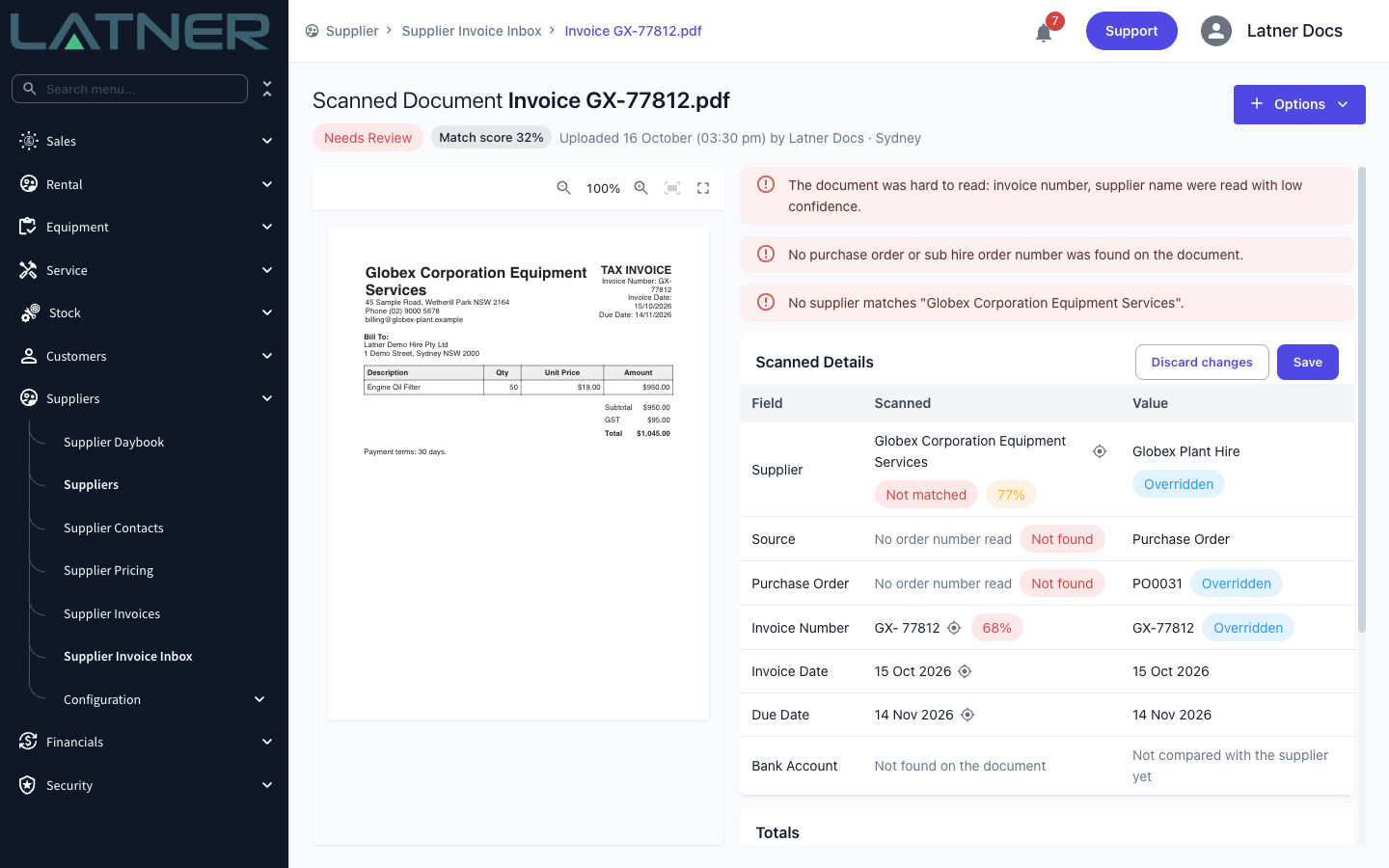This screenshot has height=868, width=1389.
Task: Click the Invoice GX-77812.pdf breadcrumb
Action: click(x=633, y=31)
